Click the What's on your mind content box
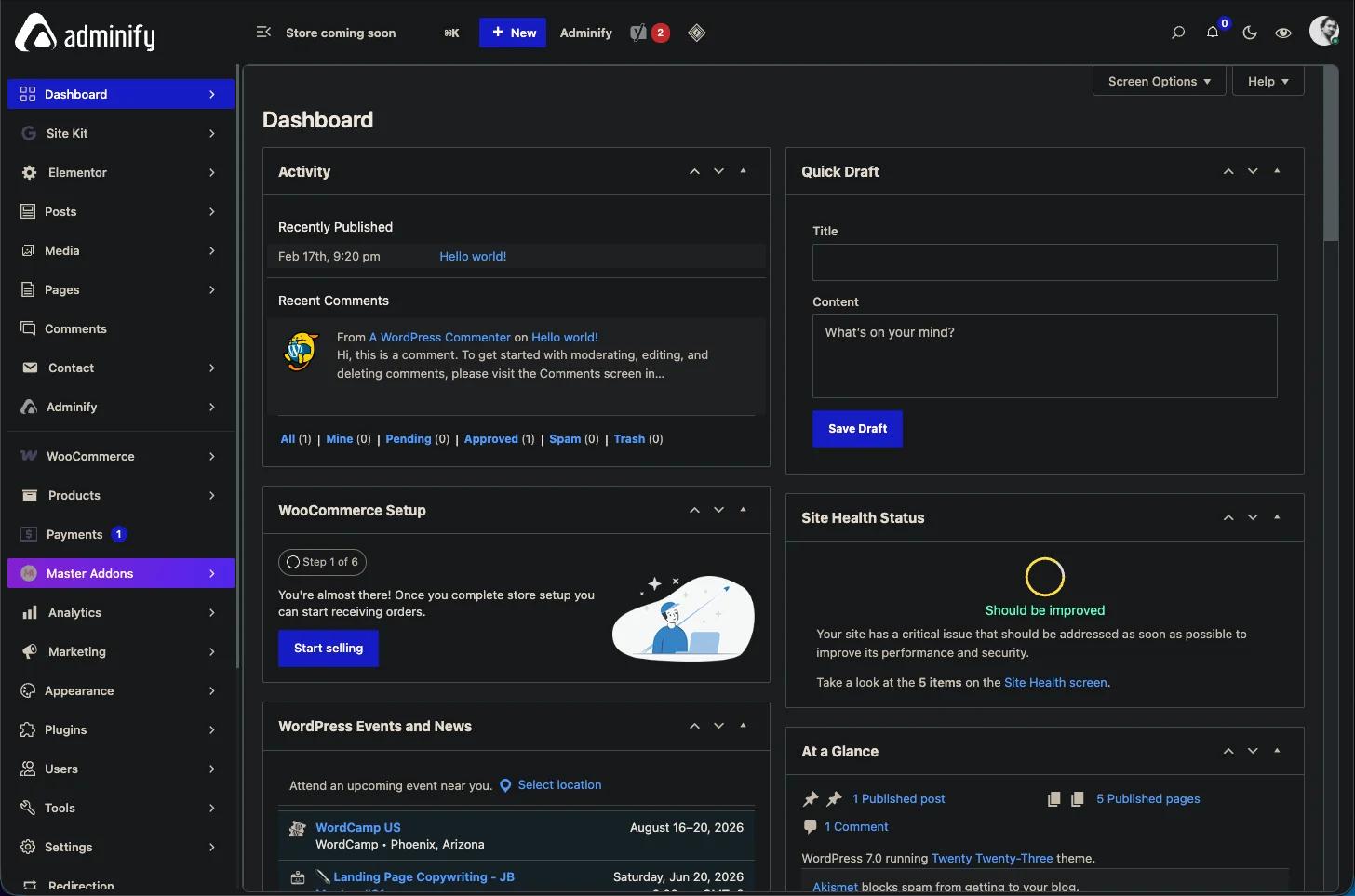 pyautogui.click(x=1044, y=356)
